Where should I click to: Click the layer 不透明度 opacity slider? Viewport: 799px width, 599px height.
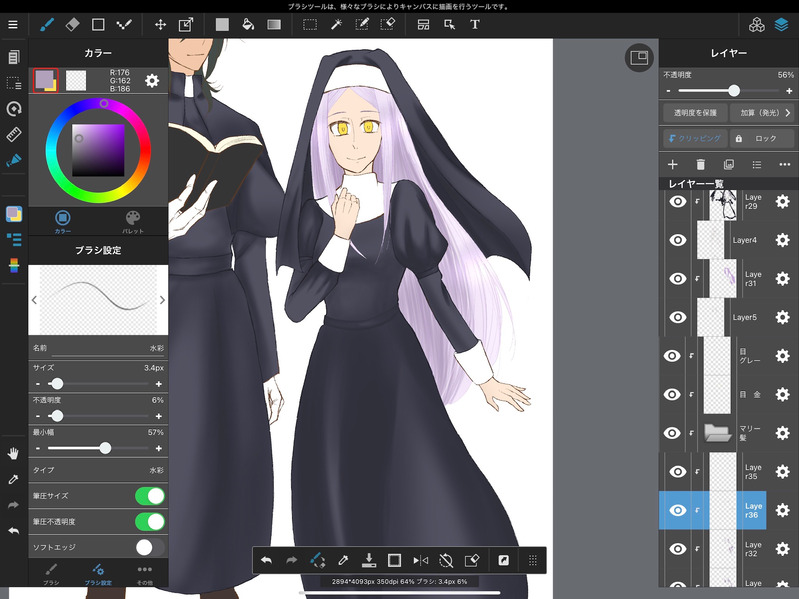[x=734, y=91]
